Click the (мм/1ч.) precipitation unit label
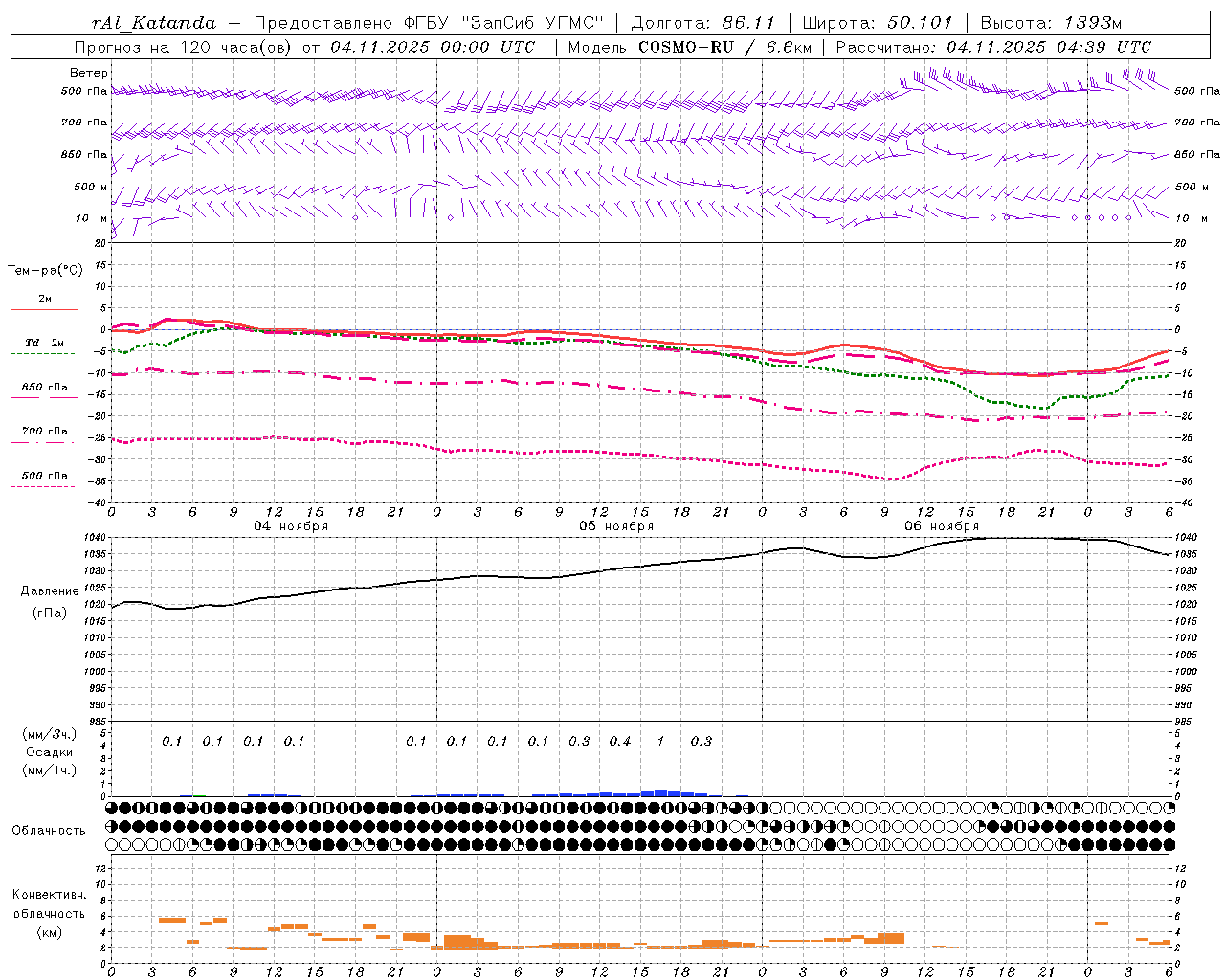The image size is (1225, 980). [x=50, y=770]
